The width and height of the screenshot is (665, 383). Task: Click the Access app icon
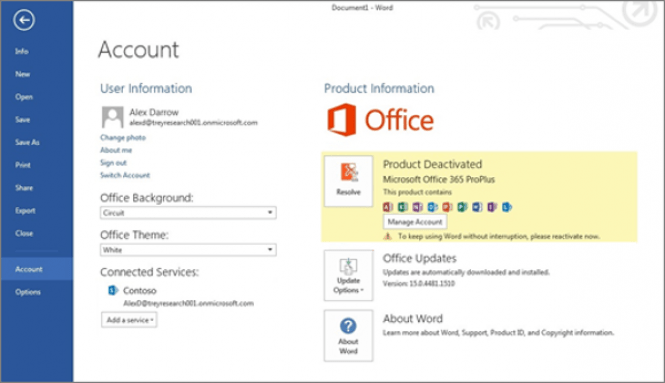(388, 207)
